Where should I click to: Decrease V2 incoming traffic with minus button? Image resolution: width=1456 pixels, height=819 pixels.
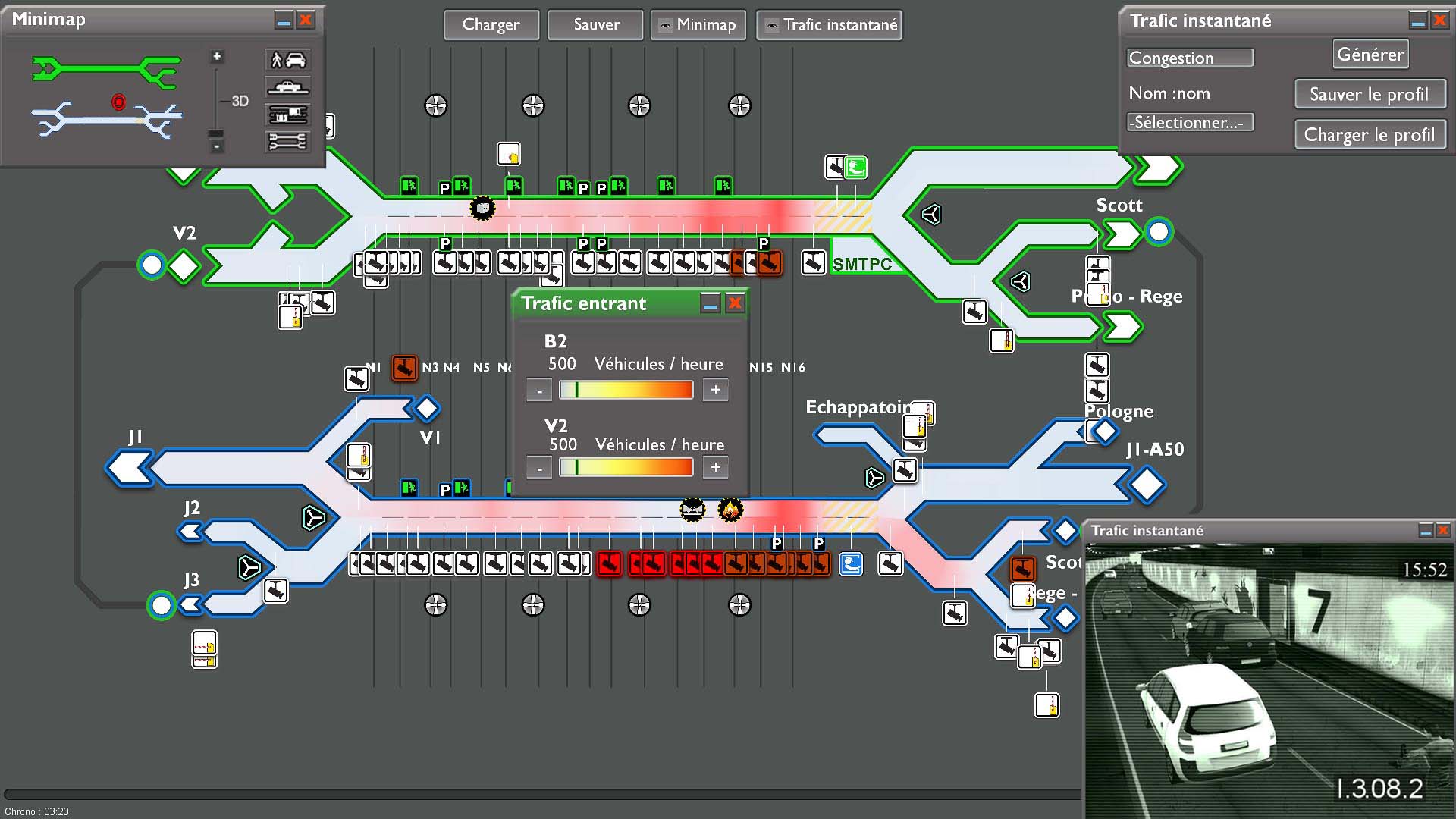point(539,468)
